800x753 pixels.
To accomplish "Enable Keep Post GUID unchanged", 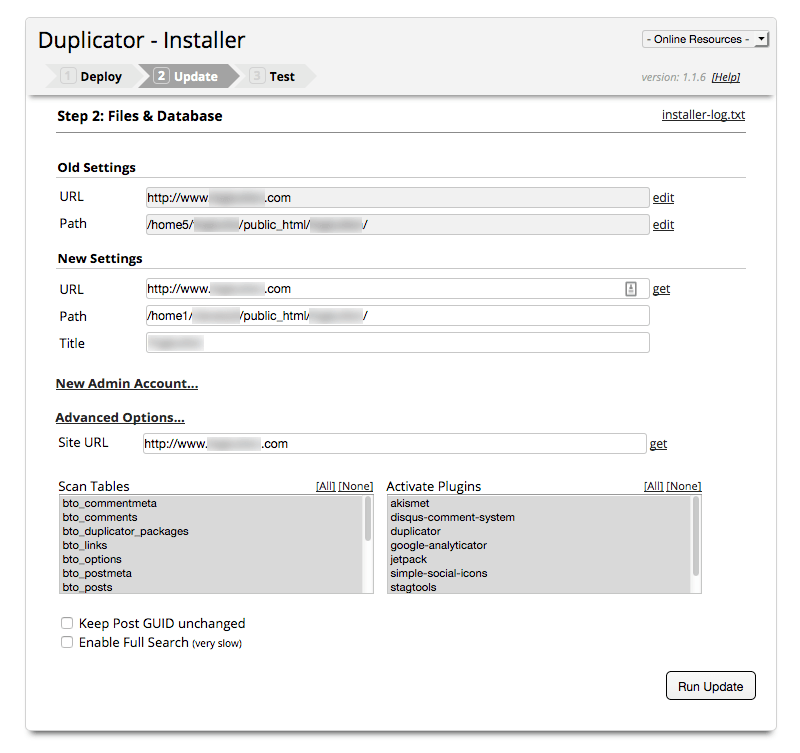I will click(67, 623).
